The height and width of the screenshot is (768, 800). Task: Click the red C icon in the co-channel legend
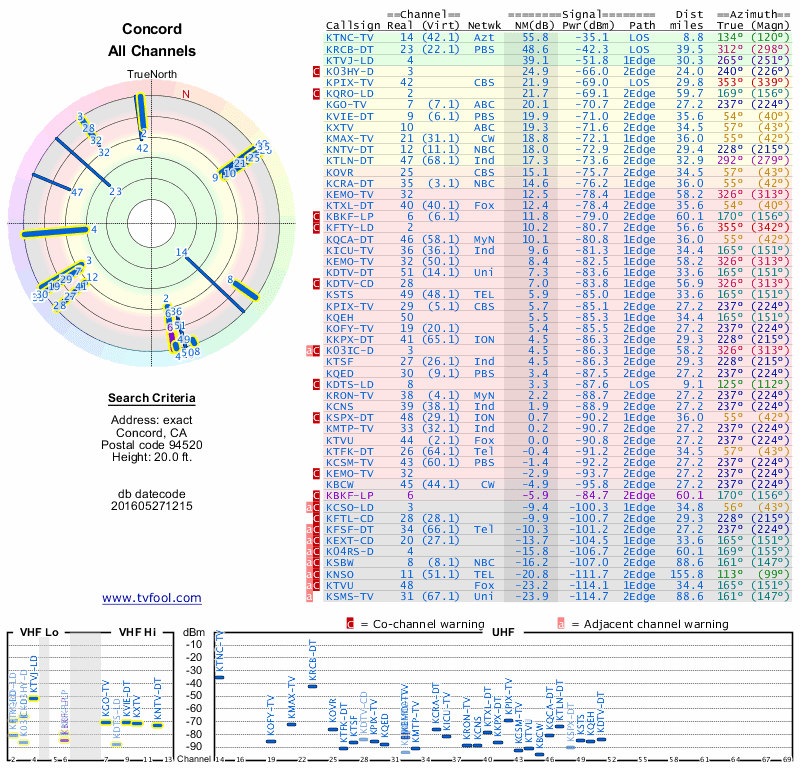[x=350, y=624]
